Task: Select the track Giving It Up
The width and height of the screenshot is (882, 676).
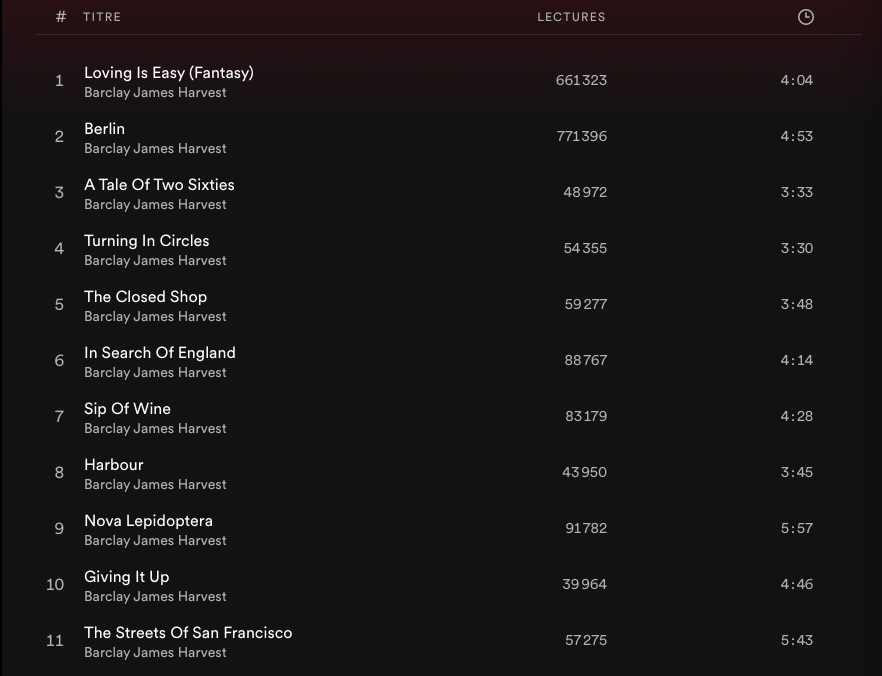Action: (x=127, y=577)
